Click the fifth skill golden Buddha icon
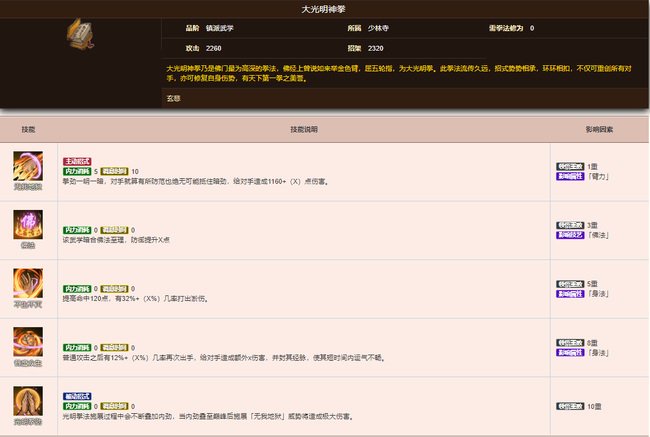The width and height of the screenshot is (650, 437). (x=27, y=401)
